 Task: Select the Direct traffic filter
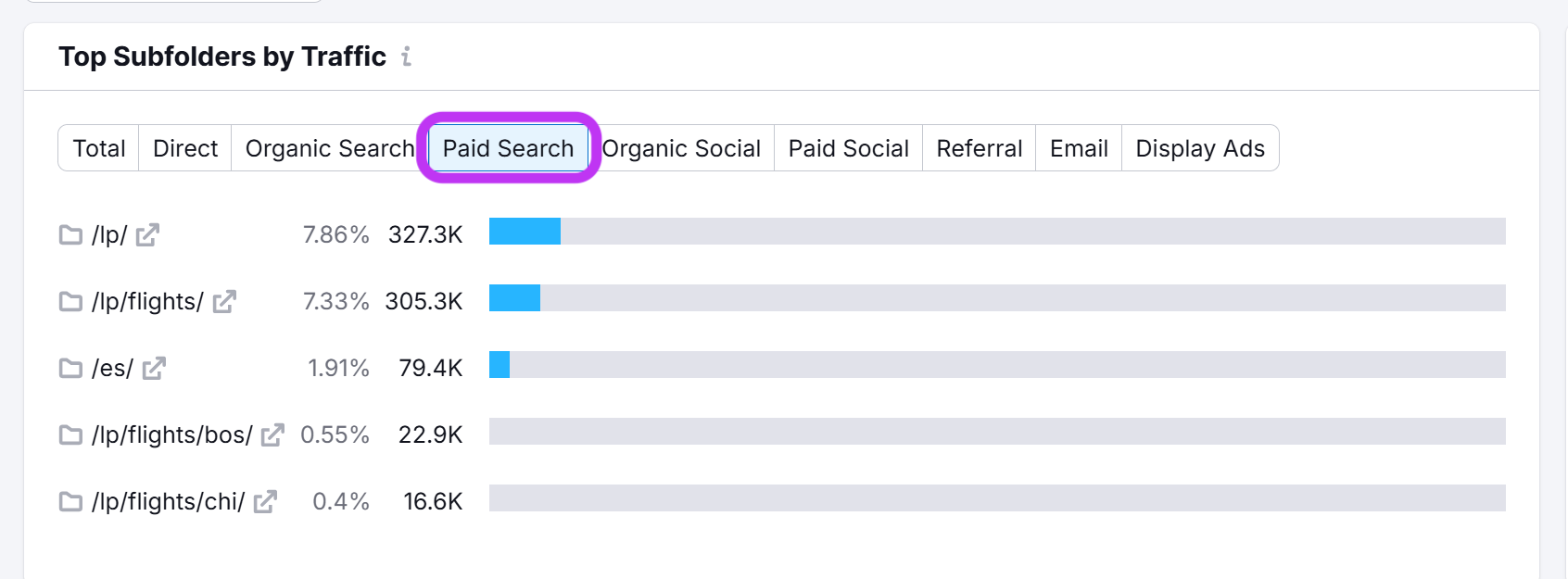[183, 147]
